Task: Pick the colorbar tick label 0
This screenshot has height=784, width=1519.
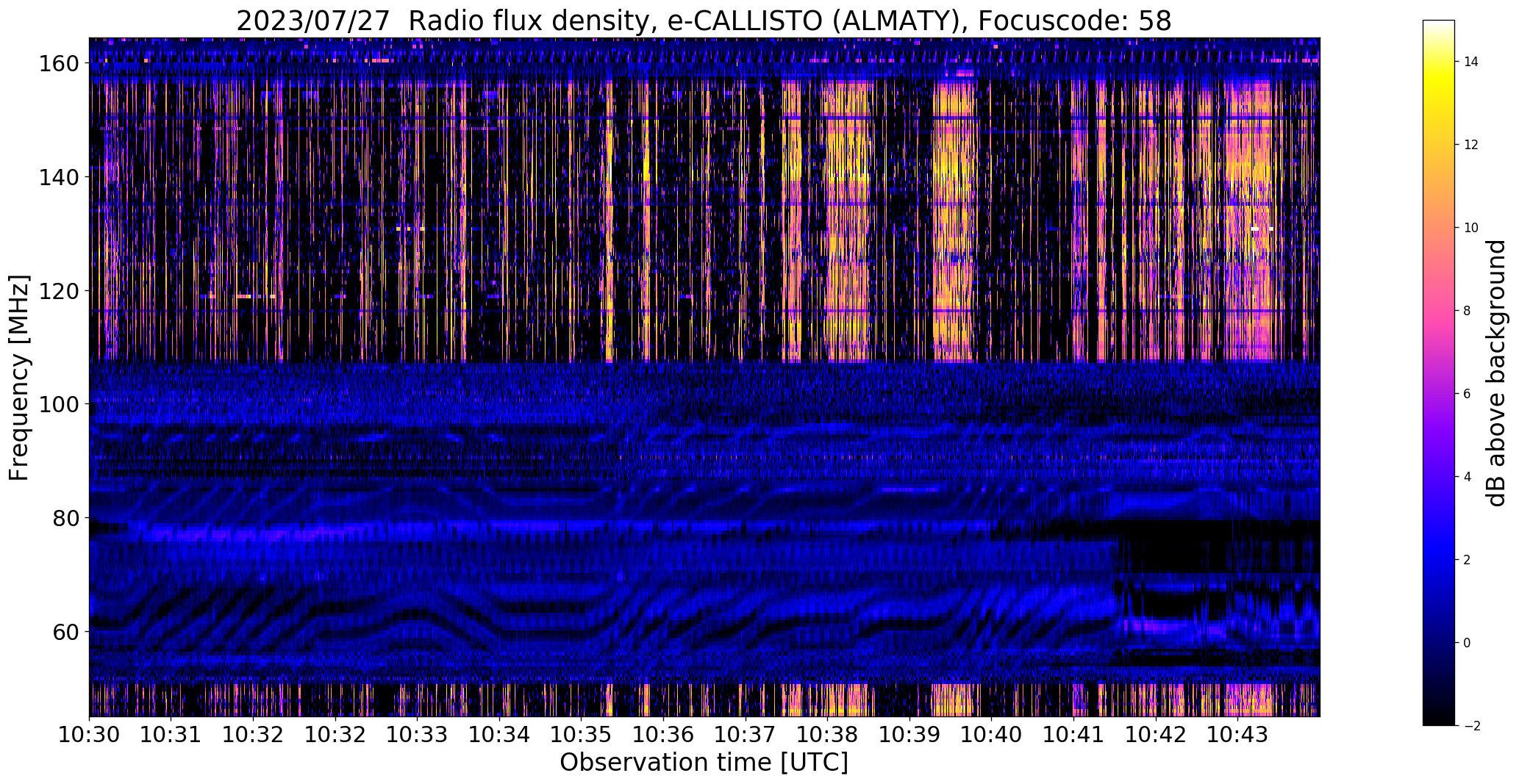Action: (1468, 643)
